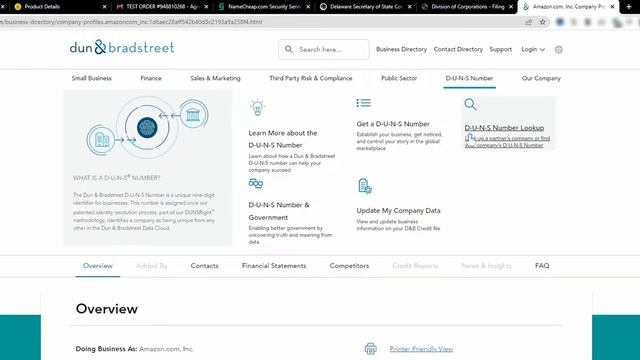Image resolution: width=640 pixels, height=360 pixels.
Task: Click the list icon above Get a D-U-N-S Number
Action: coord(363,103)
